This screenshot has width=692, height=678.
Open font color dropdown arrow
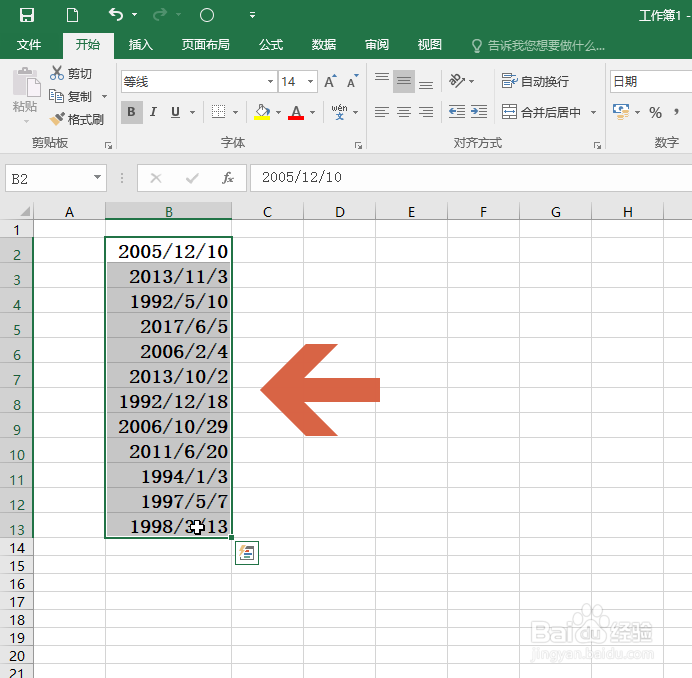[312, 113]
